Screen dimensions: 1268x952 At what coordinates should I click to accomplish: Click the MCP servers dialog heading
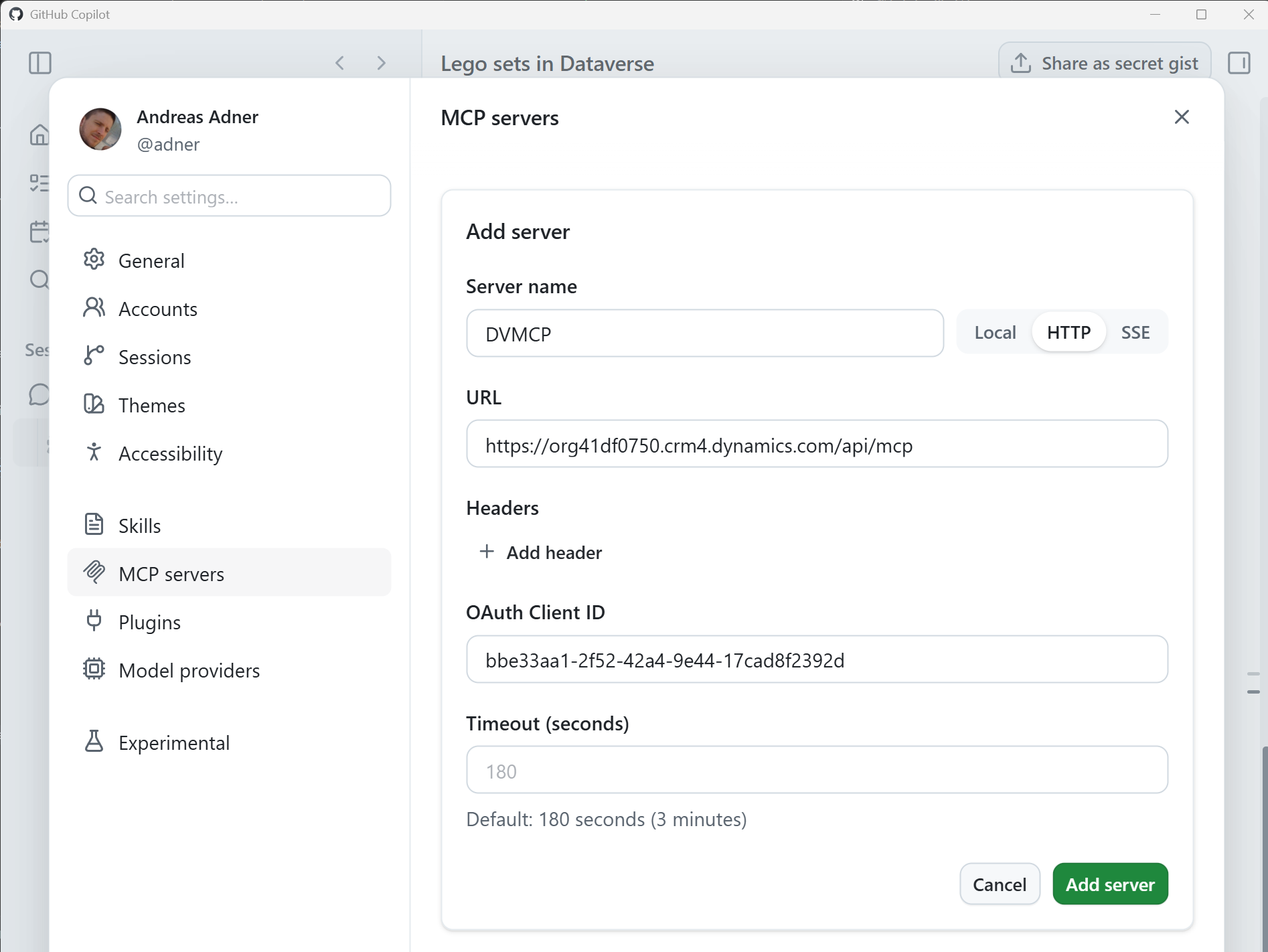pyautogui.click(x=499, y=118)
